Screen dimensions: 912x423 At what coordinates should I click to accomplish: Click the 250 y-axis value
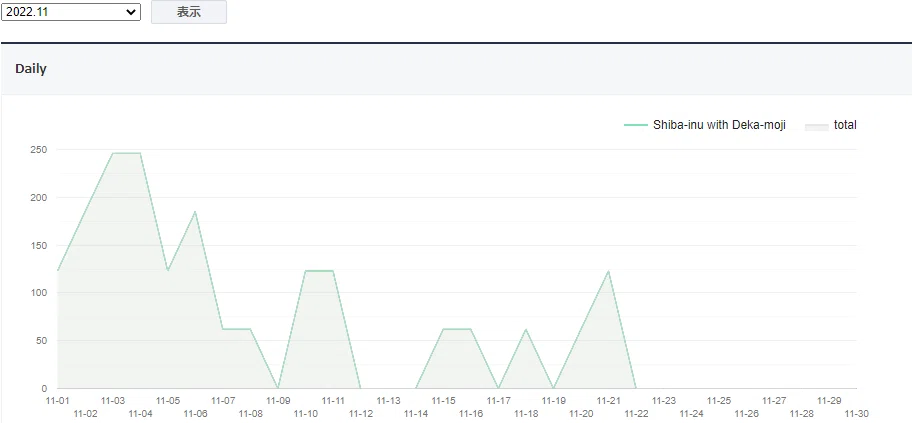tap(39, 150)
